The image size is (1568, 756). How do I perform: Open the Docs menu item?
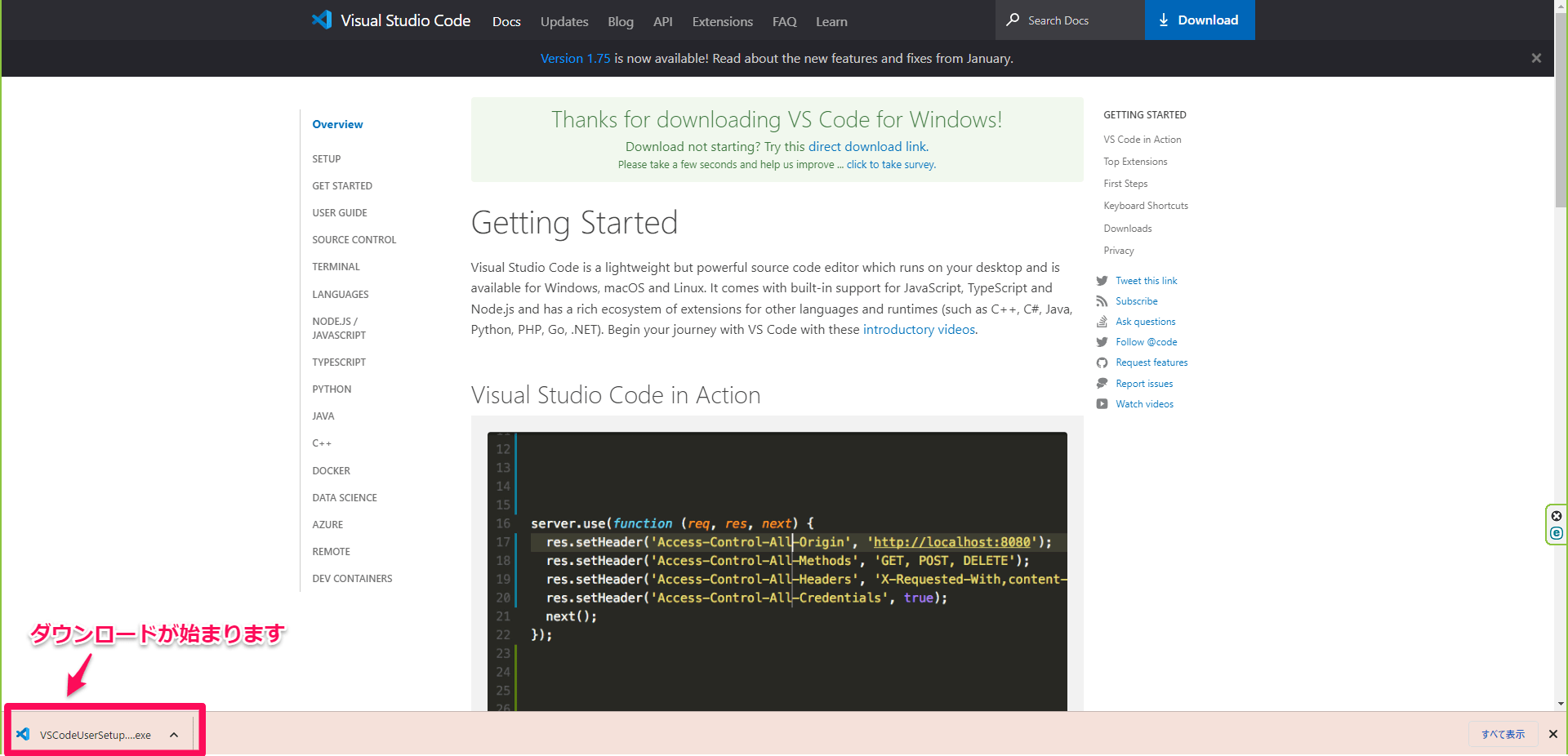(x=506, y=22)
